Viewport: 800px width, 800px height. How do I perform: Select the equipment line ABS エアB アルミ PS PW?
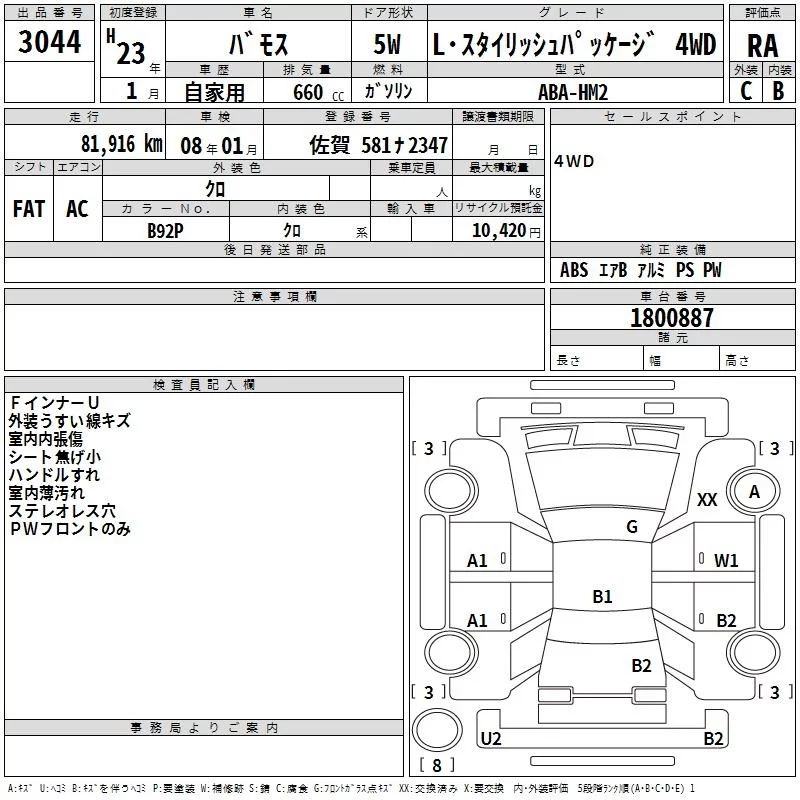tap(640, 270)
